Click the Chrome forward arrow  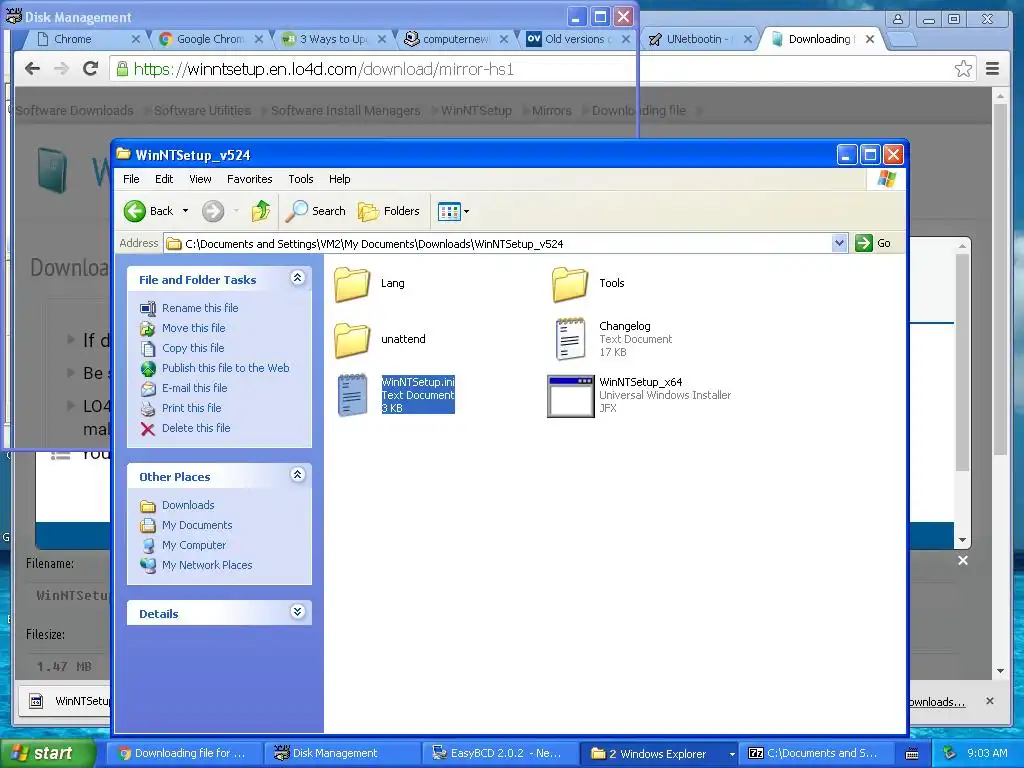pos(61,68)
